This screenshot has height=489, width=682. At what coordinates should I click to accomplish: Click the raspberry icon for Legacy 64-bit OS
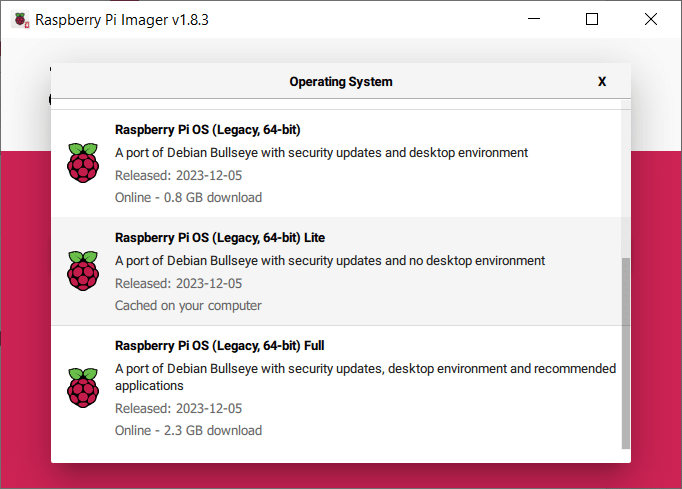click(83, 163)
